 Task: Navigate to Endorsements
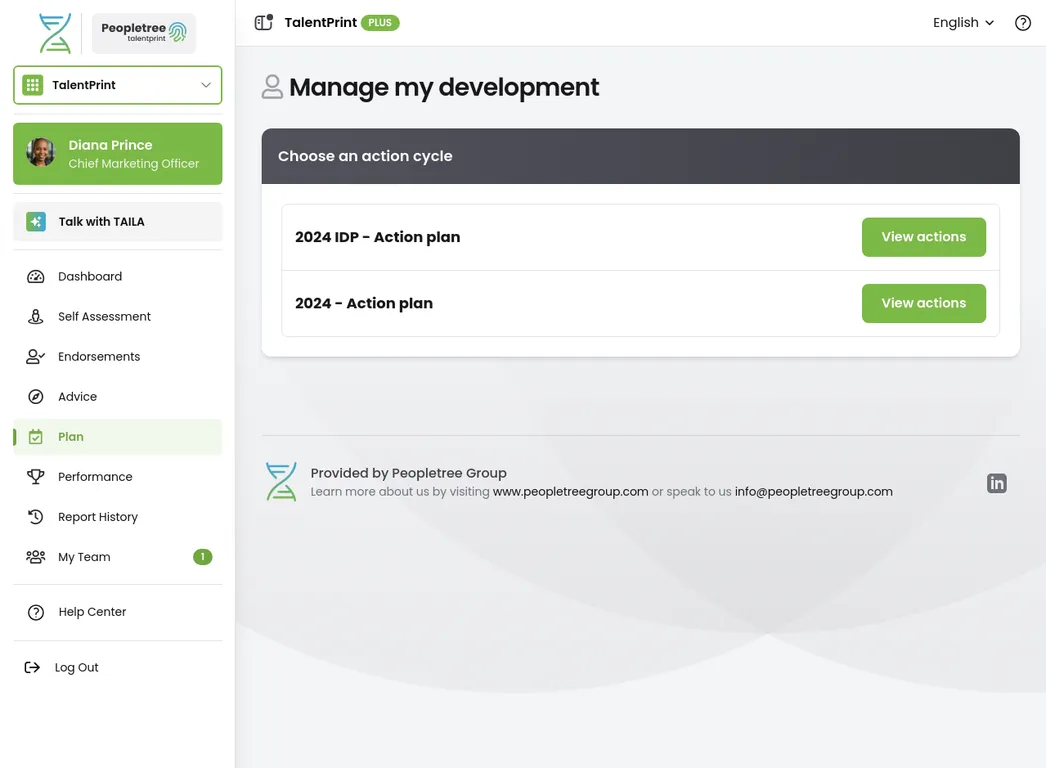(117, 356)
